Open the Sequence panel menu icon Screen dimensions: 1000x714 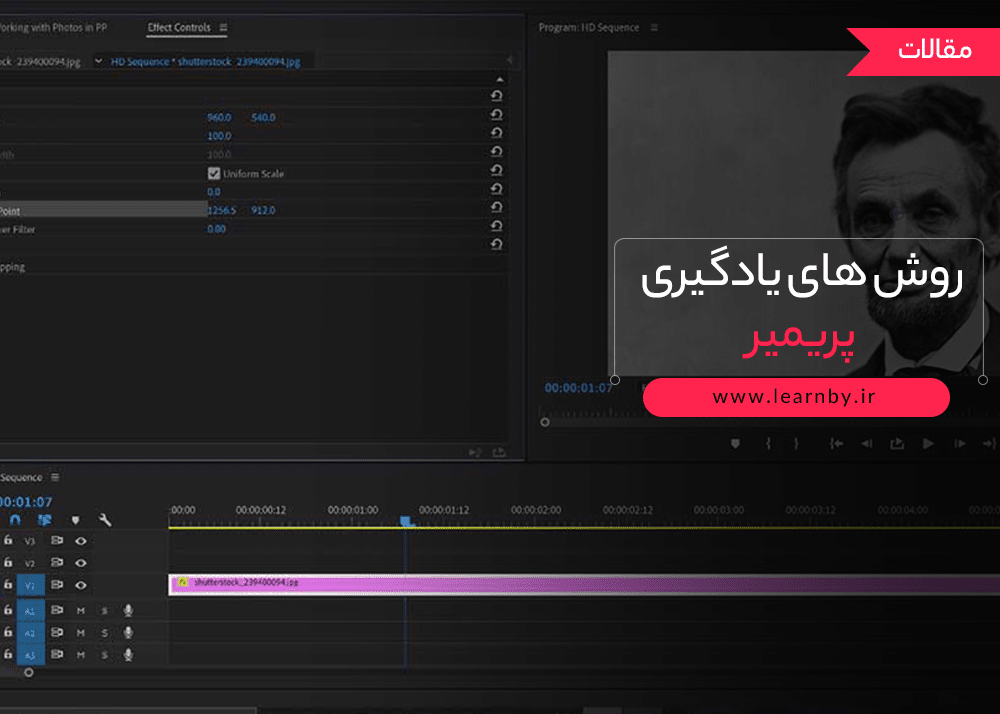[55, 477]
